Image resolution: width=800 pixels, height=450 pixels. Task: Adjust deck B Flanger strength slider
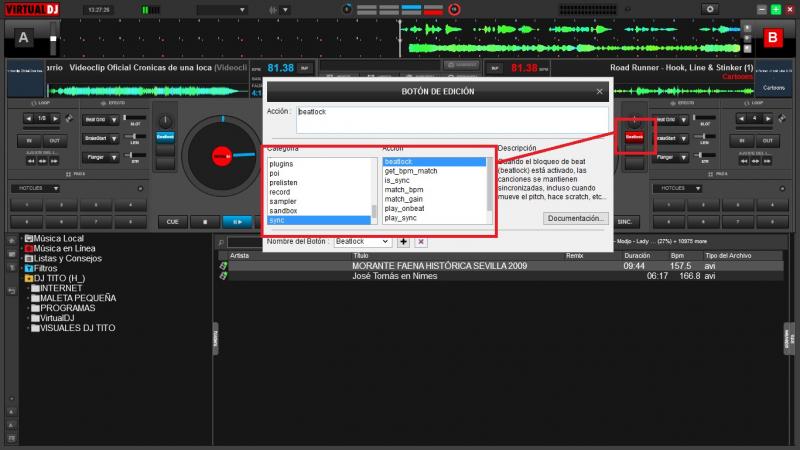[705, 155]
